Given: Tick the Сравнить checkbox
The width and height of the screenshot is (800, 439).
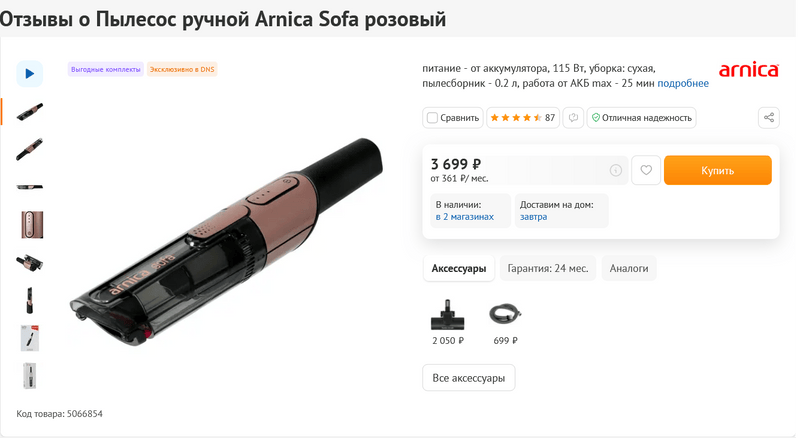Looking at the screenshot, I should [433, 118].
